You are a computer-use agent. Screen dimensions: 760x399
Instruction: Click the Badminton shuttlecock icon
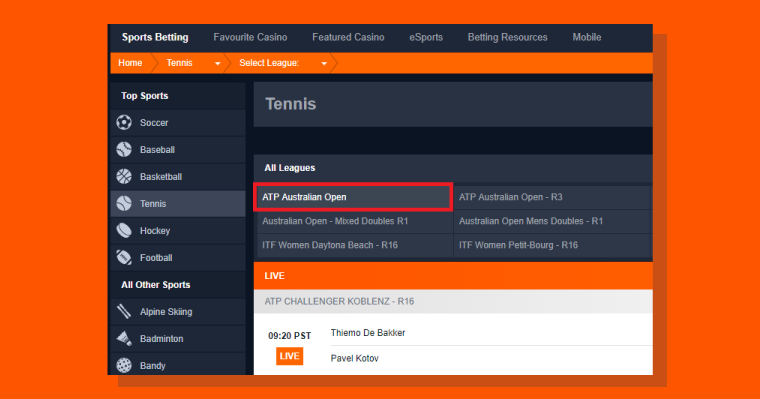point(124,338)
